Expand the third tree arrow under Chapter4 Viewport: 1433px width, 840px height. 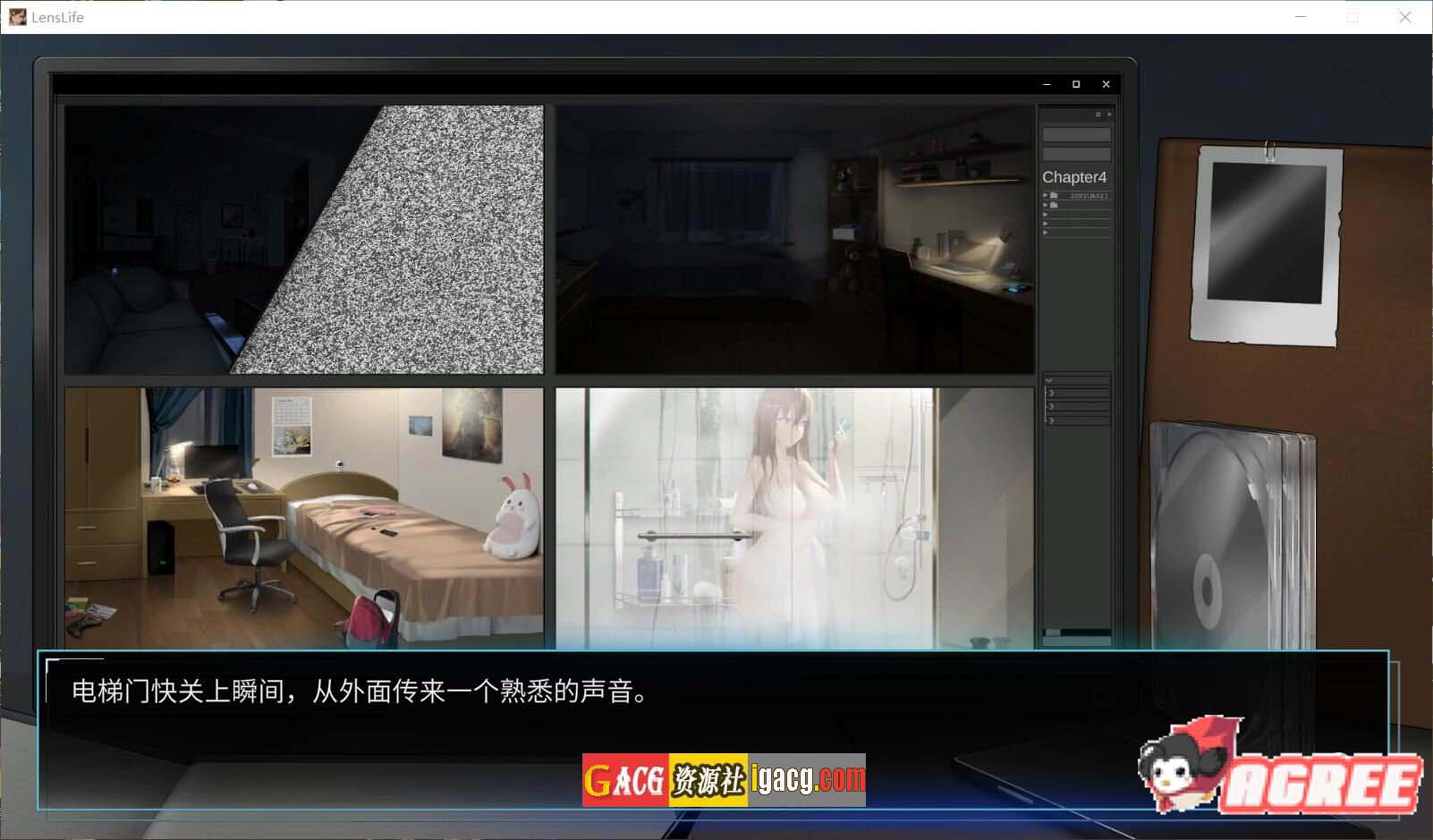(1045, 215)
